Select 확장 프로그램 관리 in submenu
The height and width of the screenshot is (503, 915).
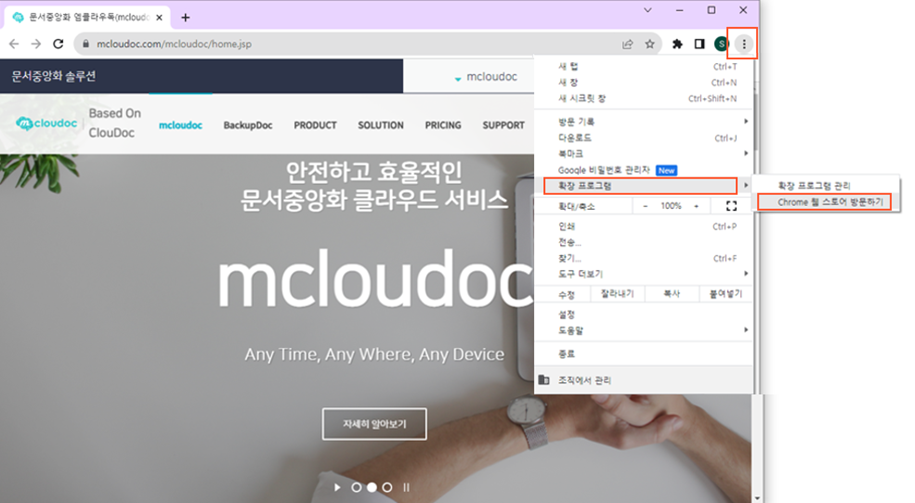[825, 186]
